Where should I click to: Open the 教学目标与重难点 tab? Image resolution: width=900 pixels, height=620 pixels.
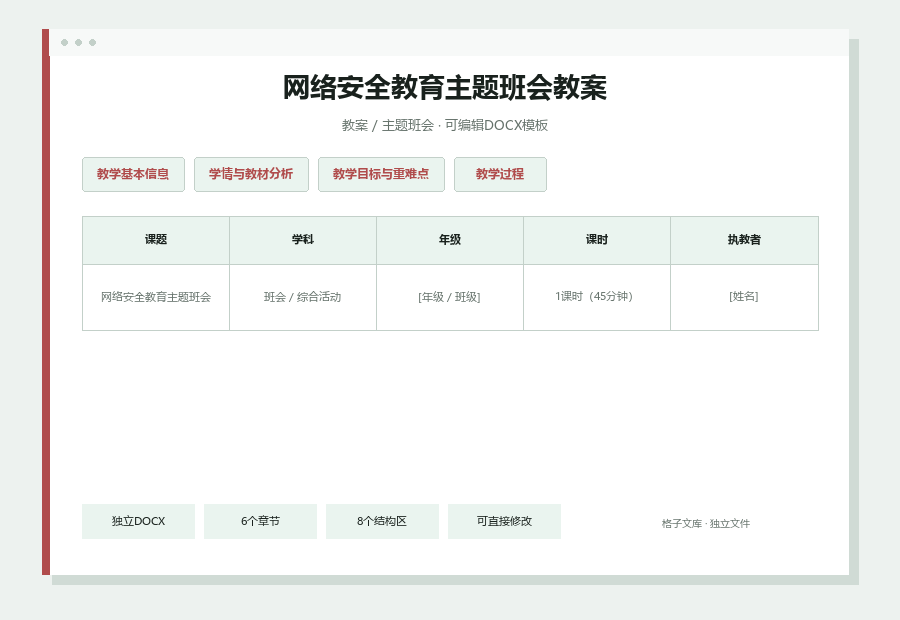[x=381, y=174]
